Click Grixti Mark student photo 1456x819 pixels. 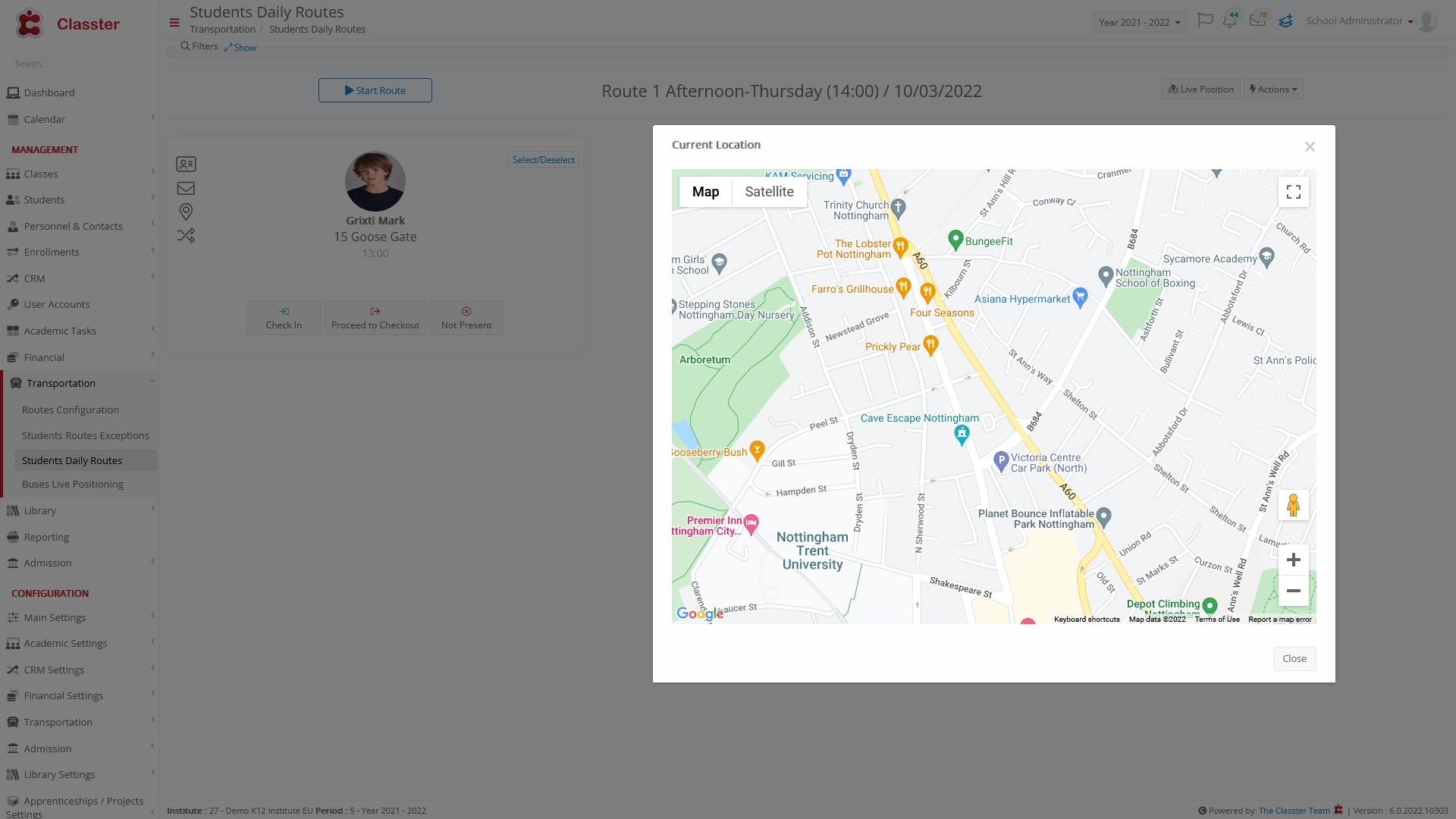375,181
